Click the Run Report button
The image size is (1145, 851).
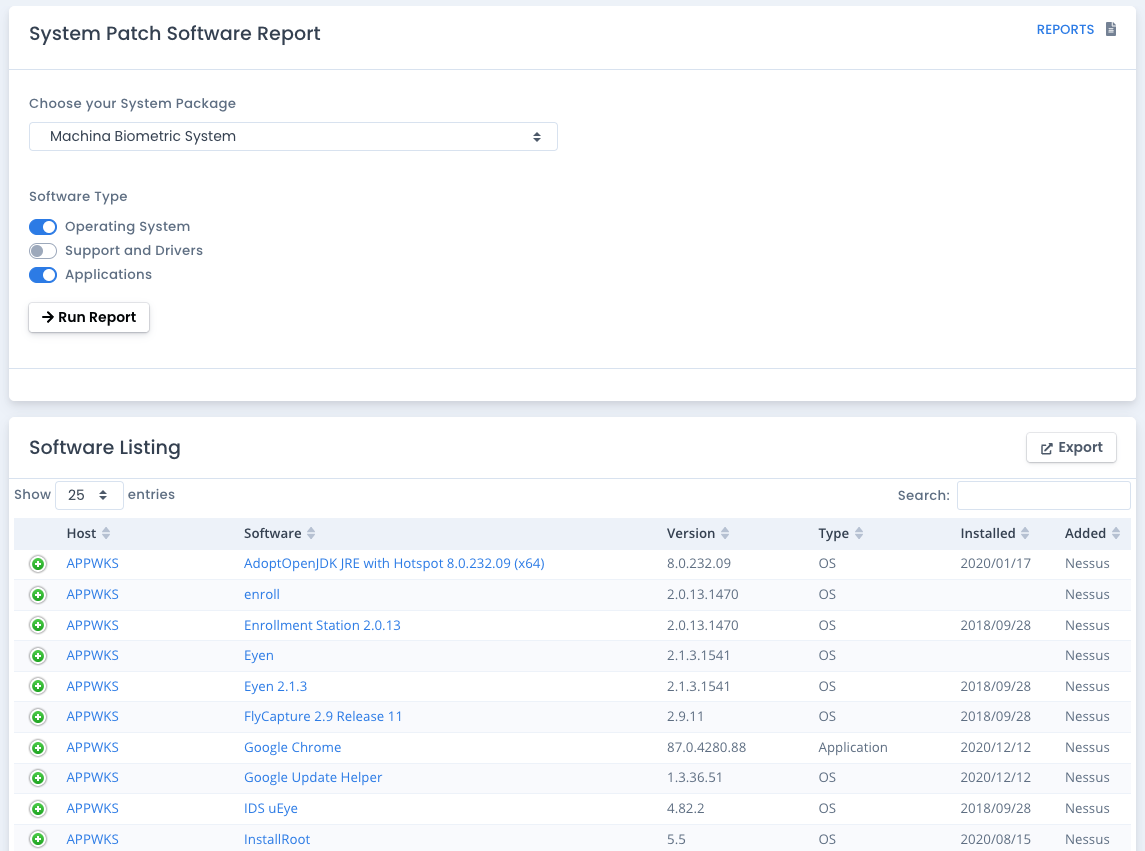(89, 317)
